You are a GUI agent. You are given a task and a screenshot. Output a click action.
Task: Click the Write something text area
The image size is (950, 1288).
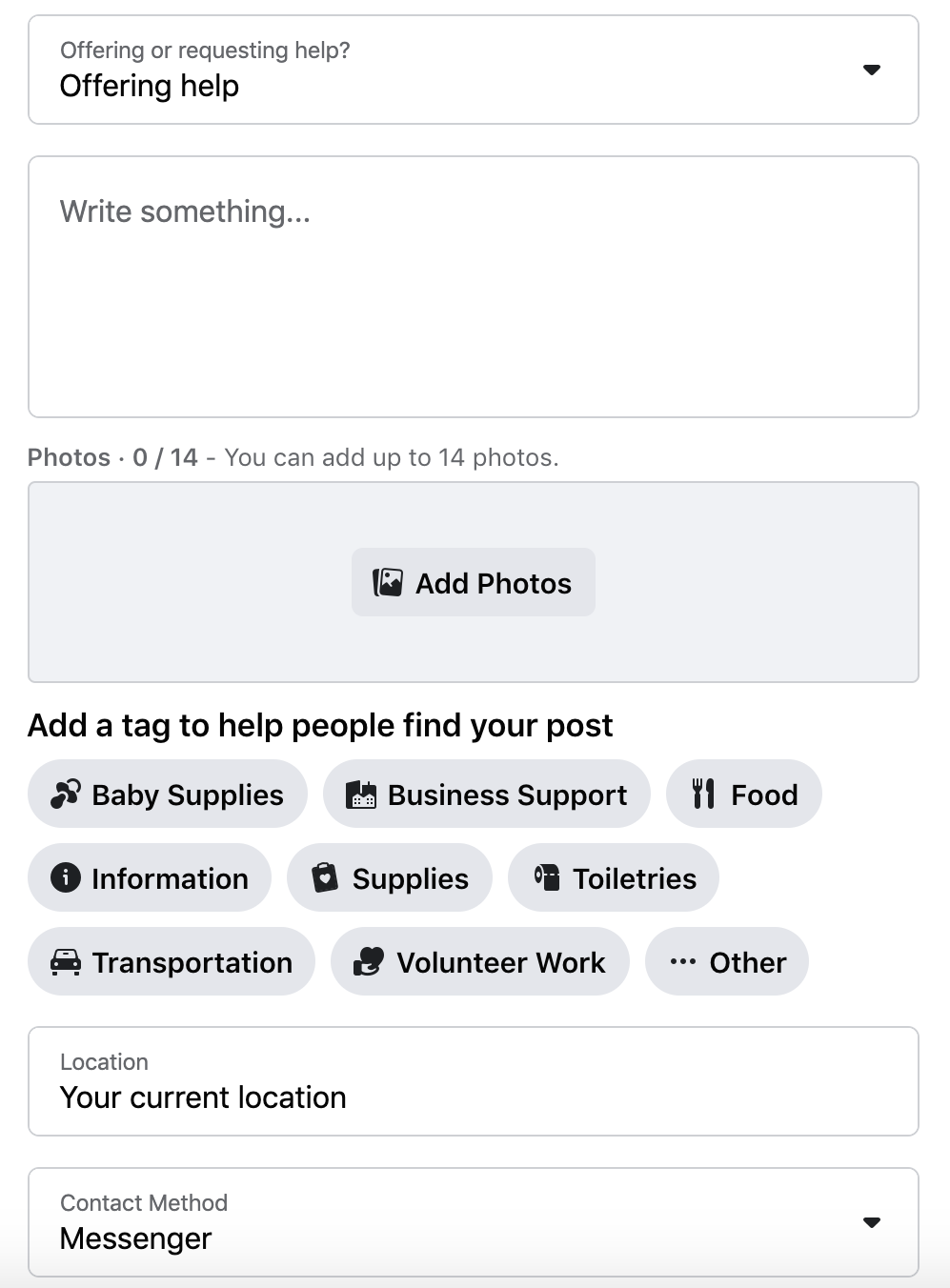pyautogui.click(x=473, y=287)
